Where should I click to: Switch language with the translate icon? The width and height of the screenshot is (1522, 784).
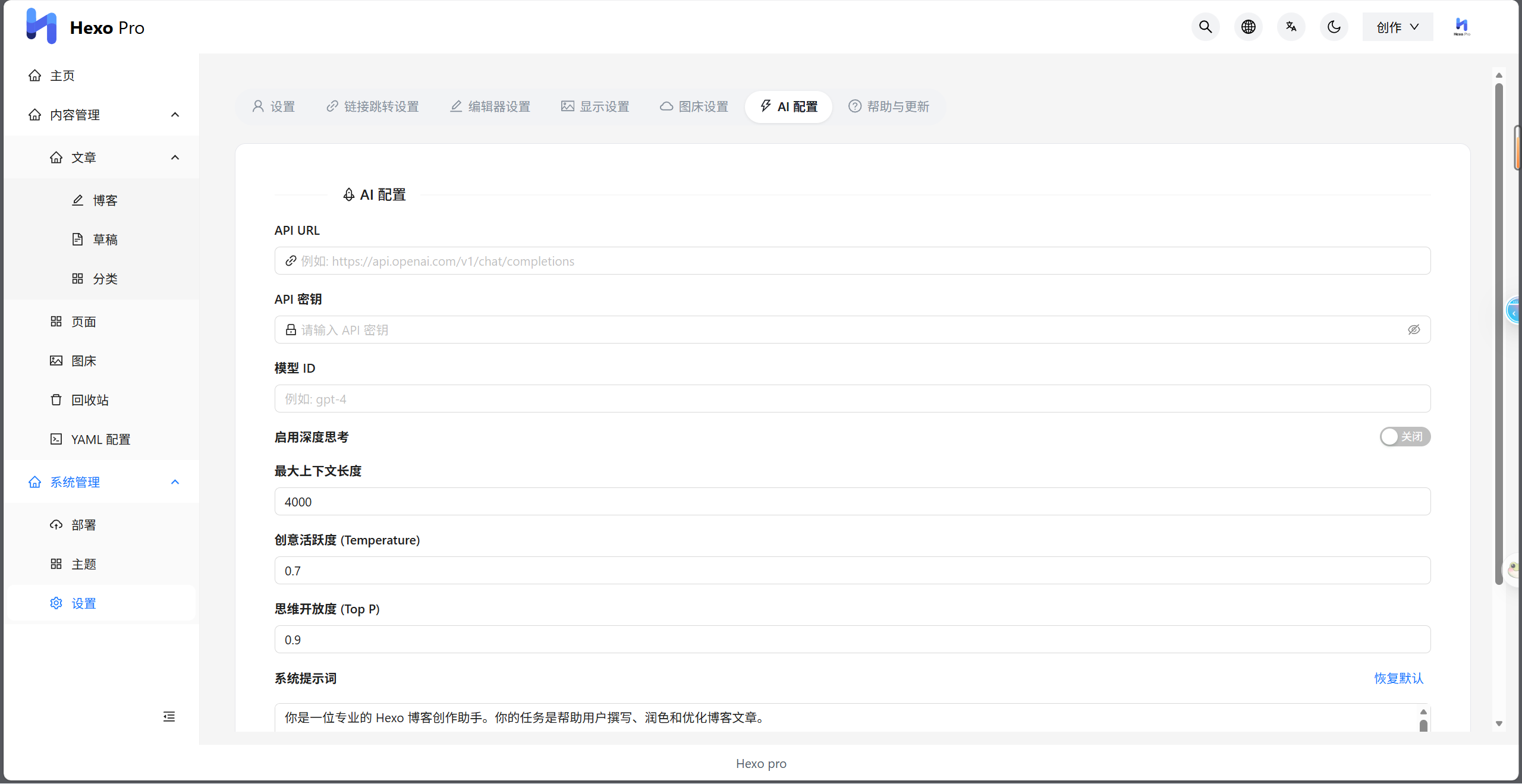pos(1291,27)
